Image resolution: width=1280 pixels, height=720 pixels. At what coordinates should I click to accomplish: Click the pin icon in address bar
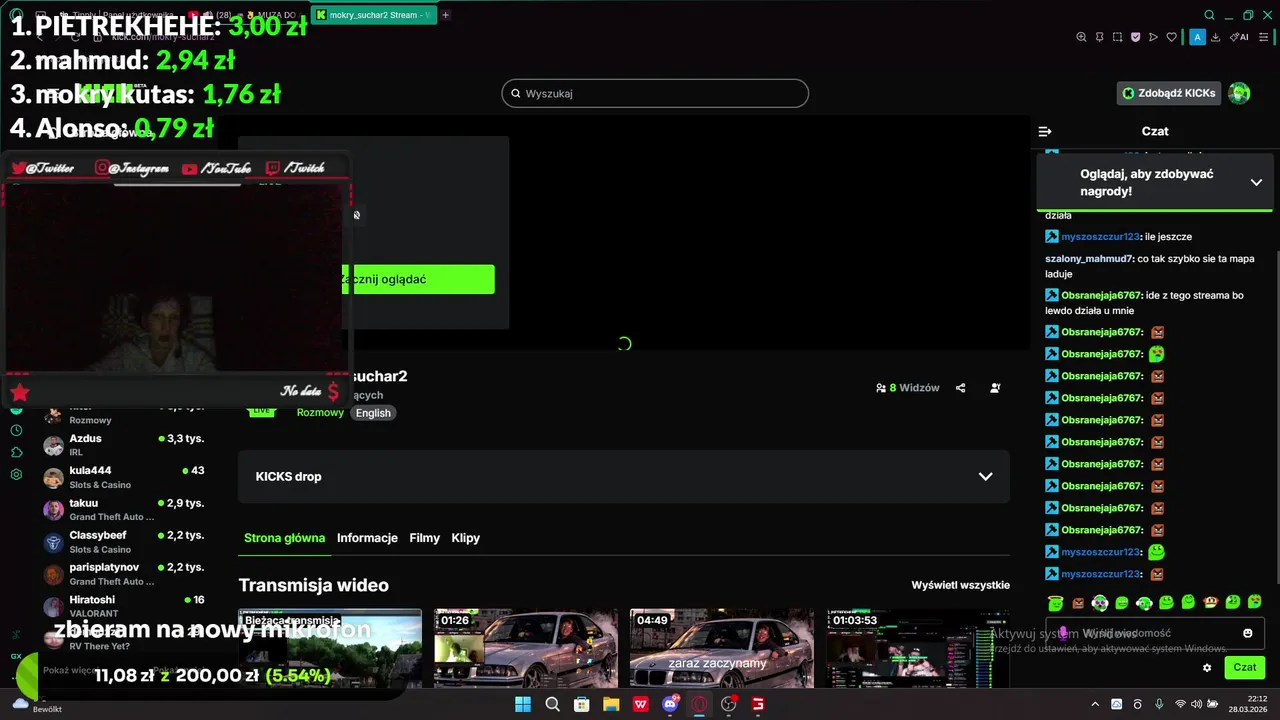pyautogui.click(x=1099, y=37)
